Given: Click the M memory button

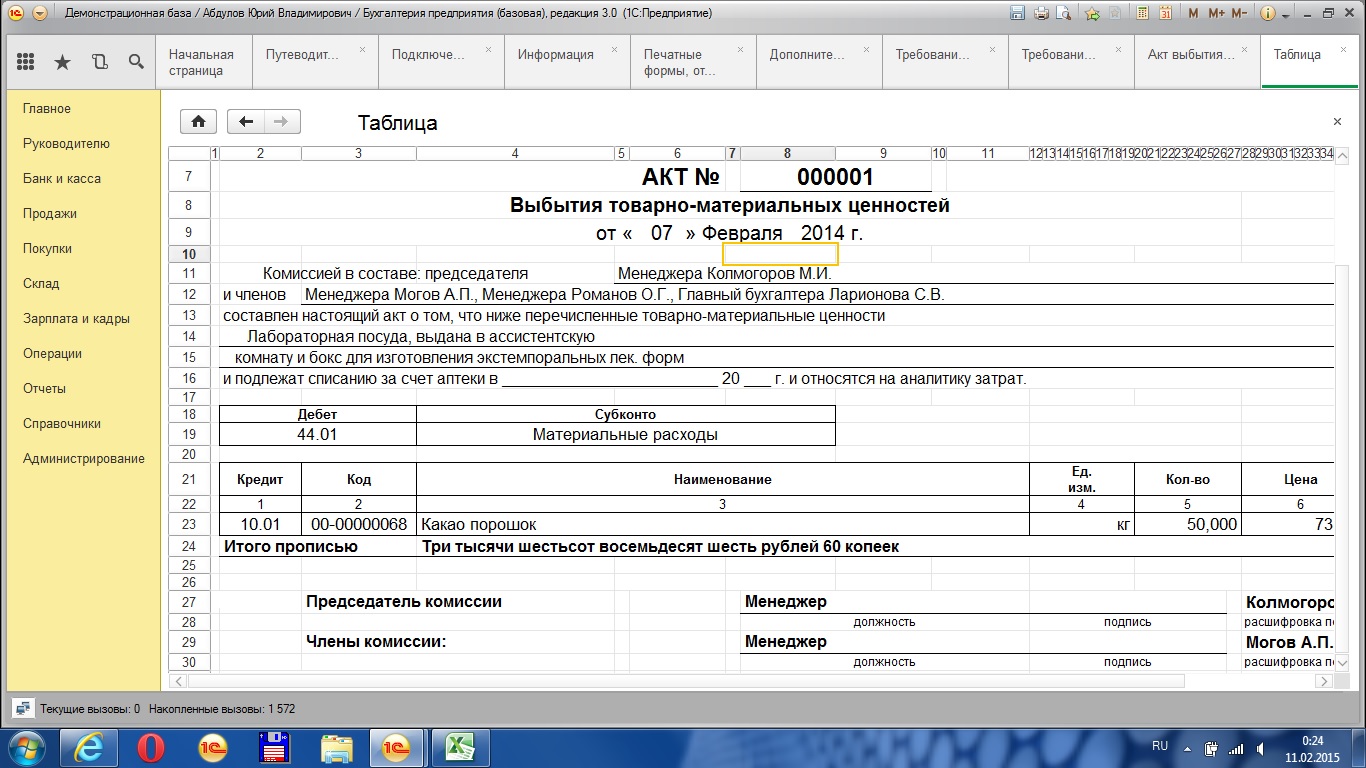Looking at the screenshot, I should [1193, 14].
